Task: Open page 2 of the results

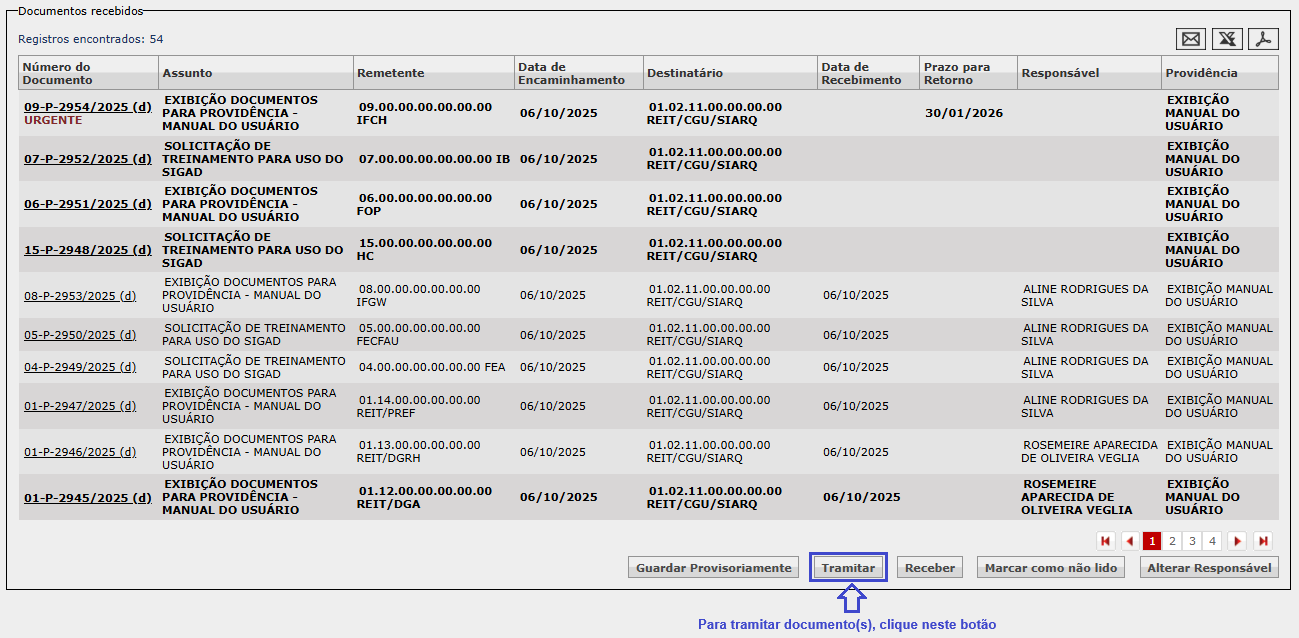Action: pos(1172,541)
